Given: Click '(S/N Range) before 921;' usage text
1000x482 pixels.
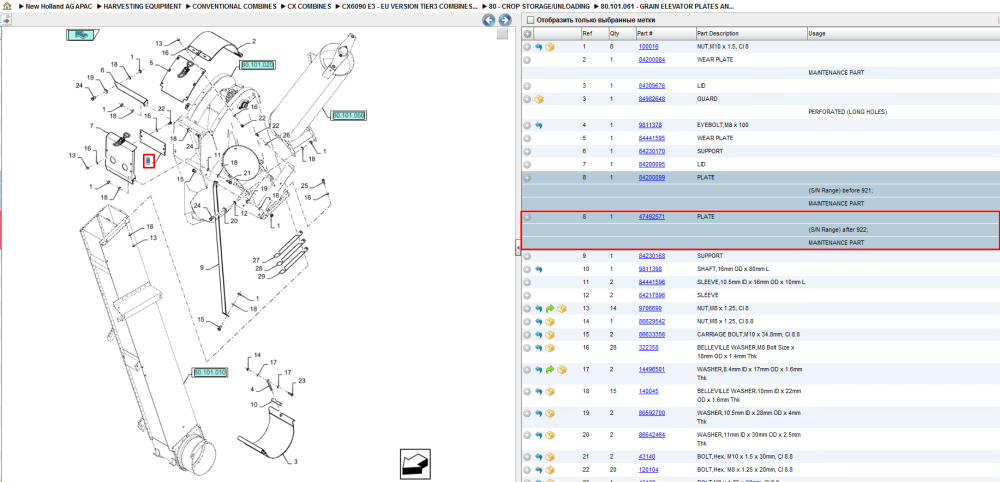Looking at the screenshot, I should (840, 191).
